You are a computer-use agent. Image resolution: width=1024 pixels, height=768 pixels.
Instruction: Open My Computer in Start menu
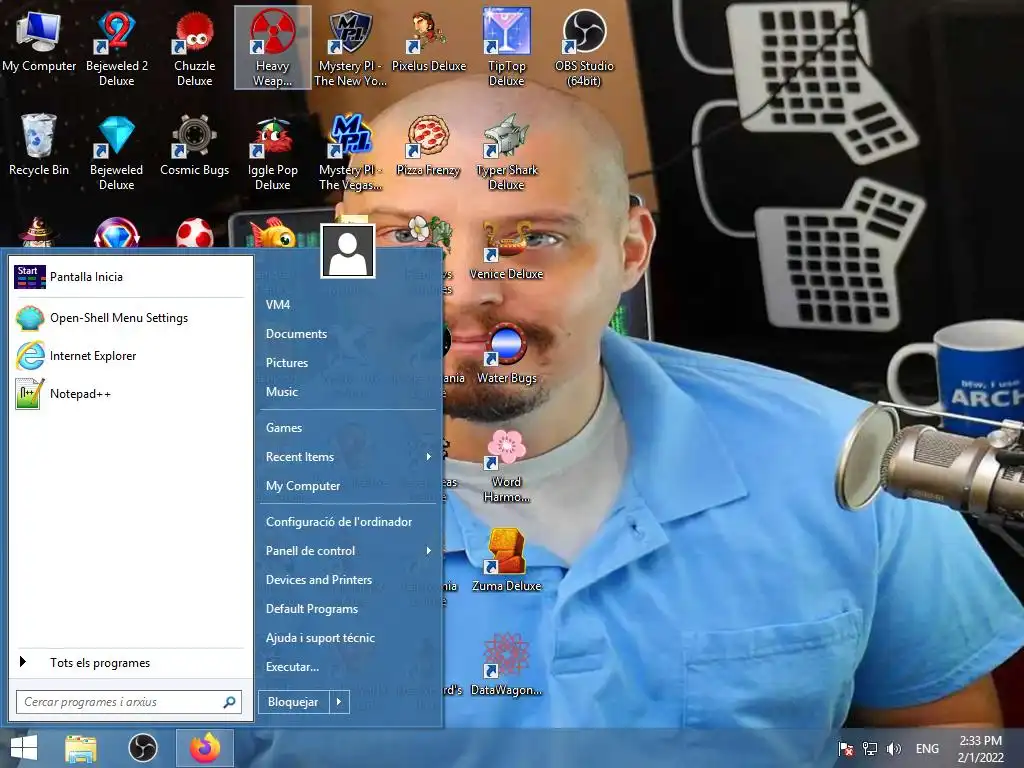(347, 486)
